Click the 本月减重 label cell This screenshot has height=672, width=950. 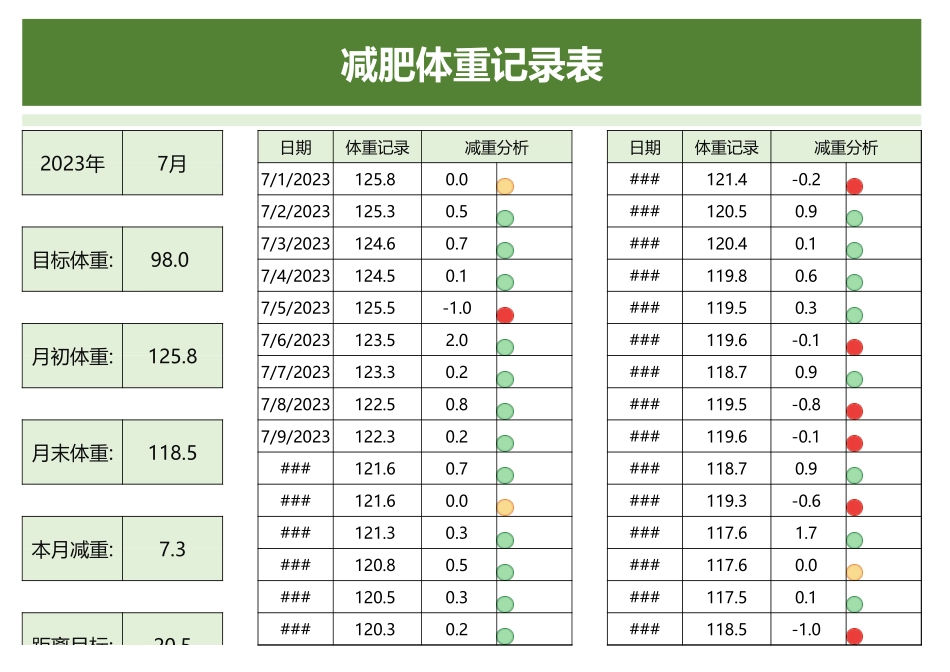(x=72, y=549)
